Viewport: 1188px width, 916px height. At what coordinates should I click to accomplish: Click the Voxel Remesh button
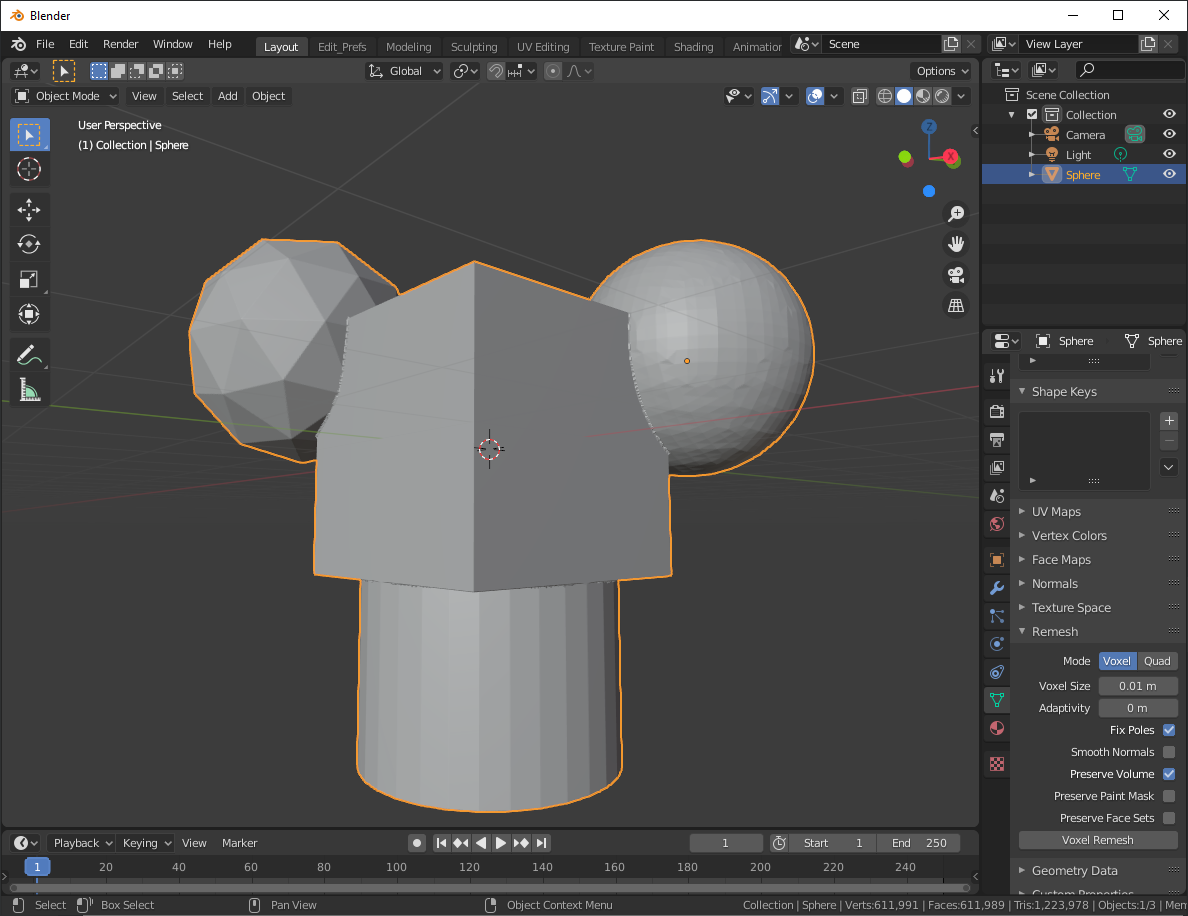(x=1097, y=840)
